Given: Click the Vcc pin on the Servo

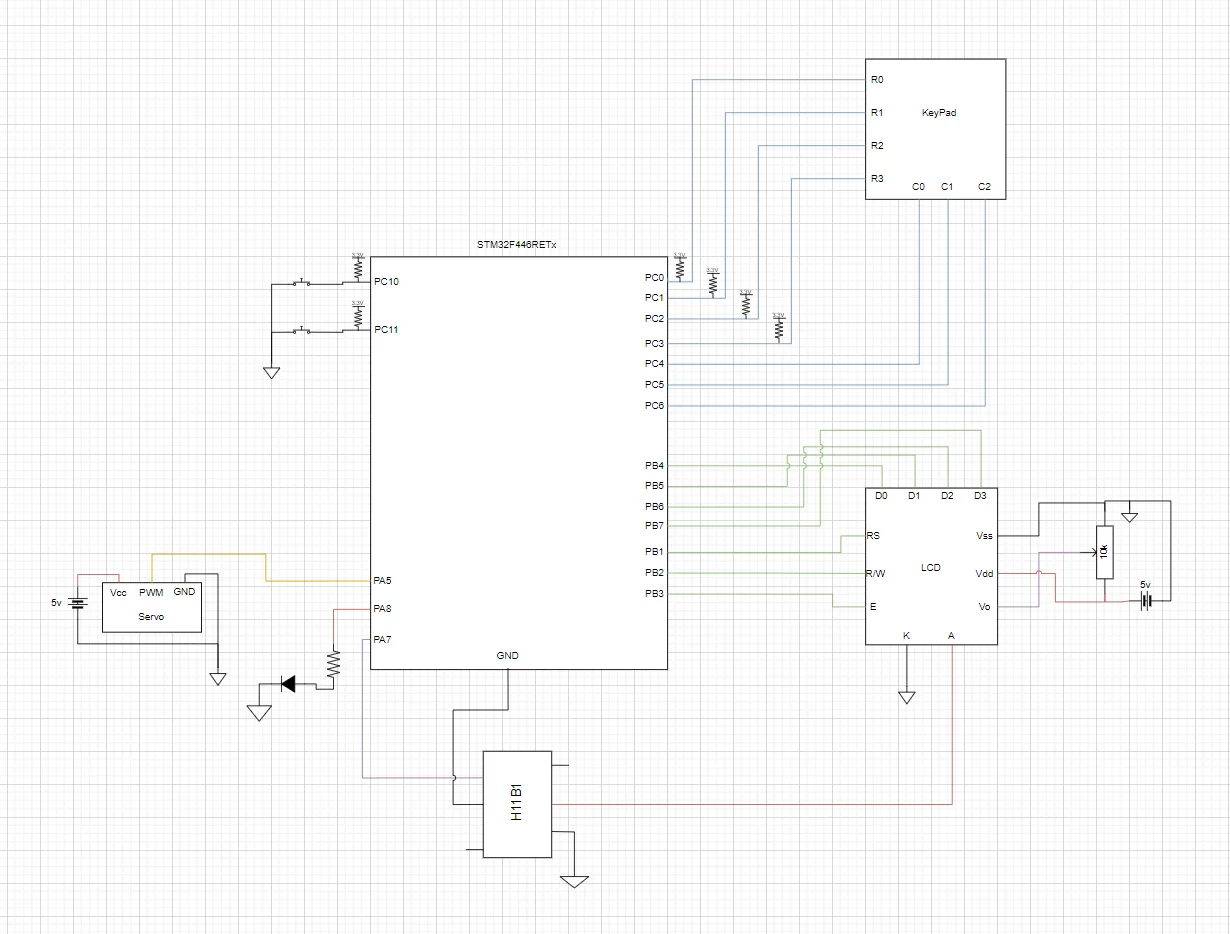Looking at the screenshot, I should click(118, 593).
